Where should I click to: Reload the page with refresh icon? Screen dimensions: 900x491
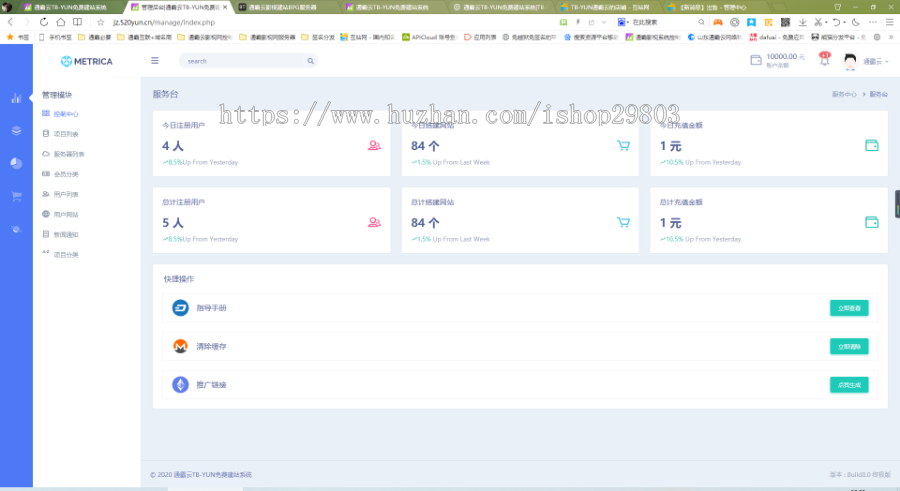pyautogui.click(x=44, y=22)
